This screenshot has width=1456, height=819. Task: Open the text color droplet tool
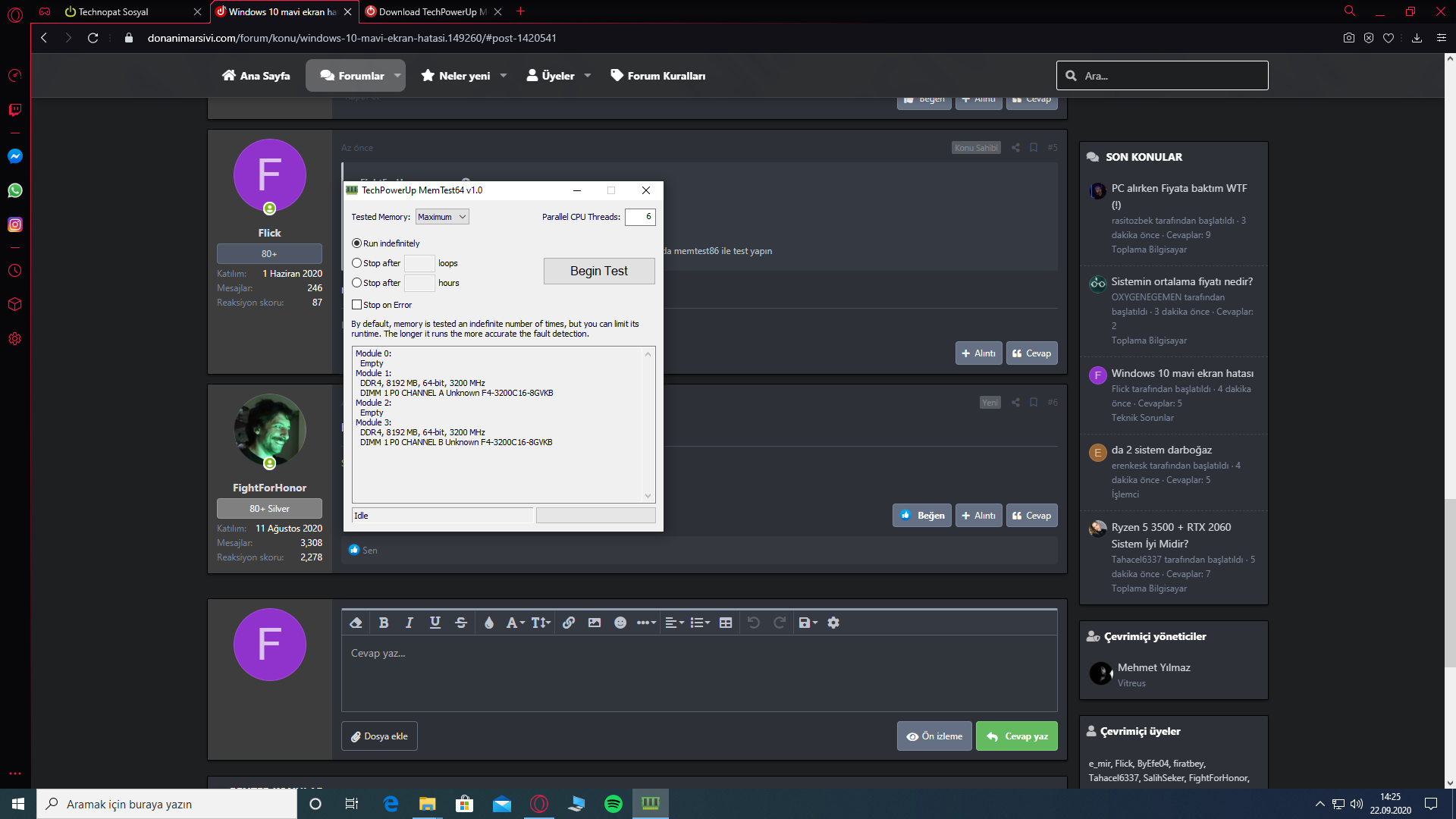pyautogui.click(x=489, y=623)
